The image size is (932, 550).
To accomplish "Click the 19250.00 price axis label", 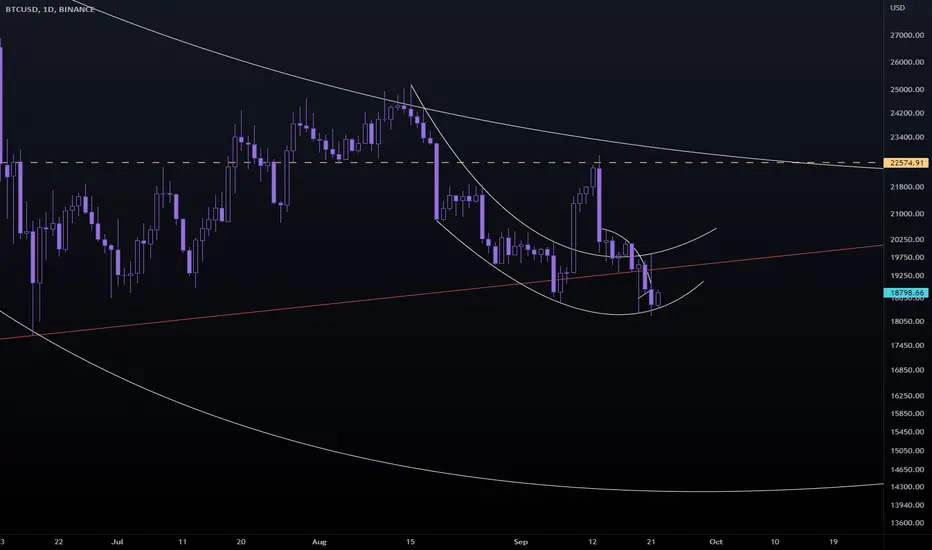I will pos(907,275).
